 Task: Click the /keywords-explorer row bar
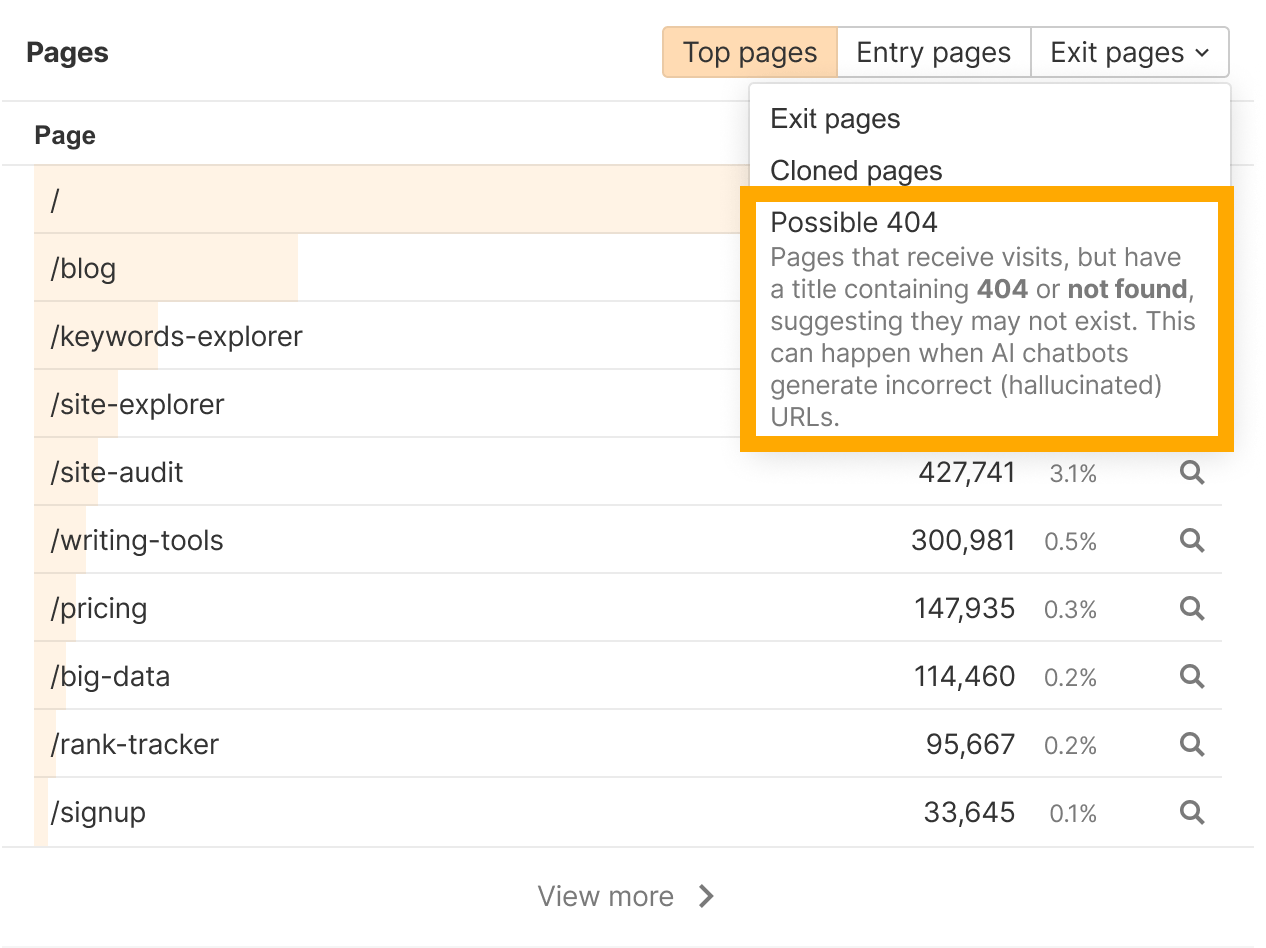click(x=176, y=336)
